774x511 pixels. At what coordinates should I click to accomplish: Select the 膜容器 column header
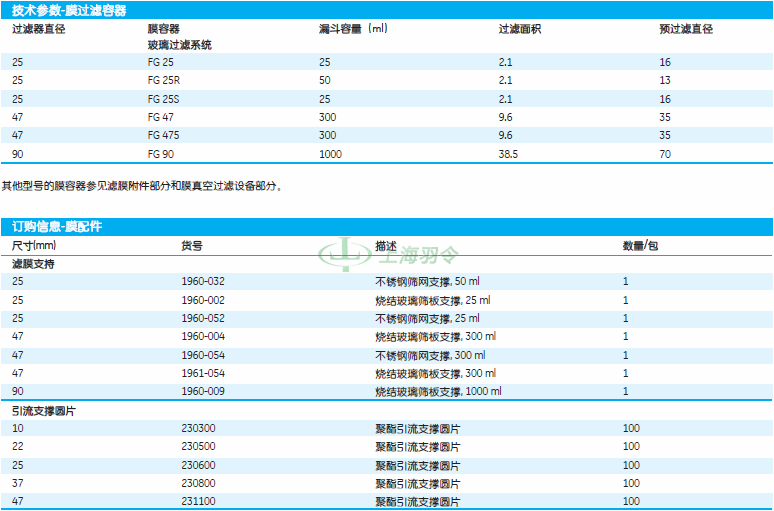pyautogui.click(x=164, y=29)
